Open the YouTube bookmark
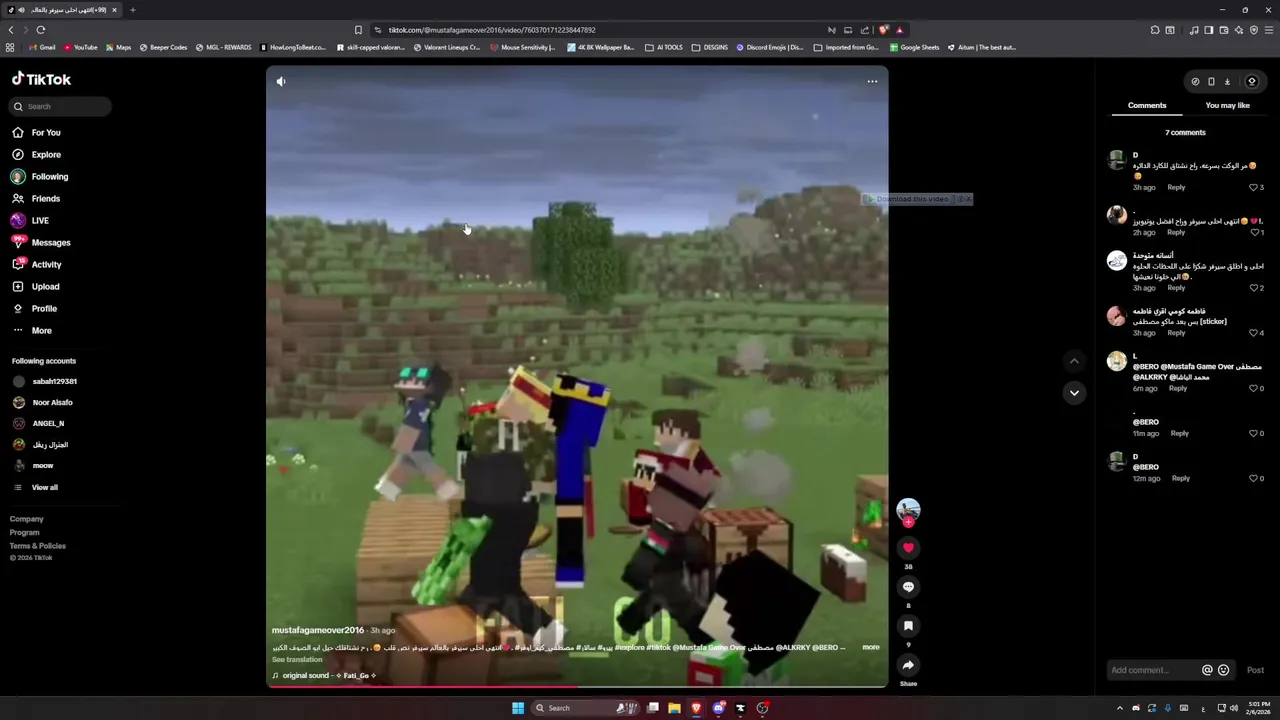 pyautogui.click(x=81, y=47)
